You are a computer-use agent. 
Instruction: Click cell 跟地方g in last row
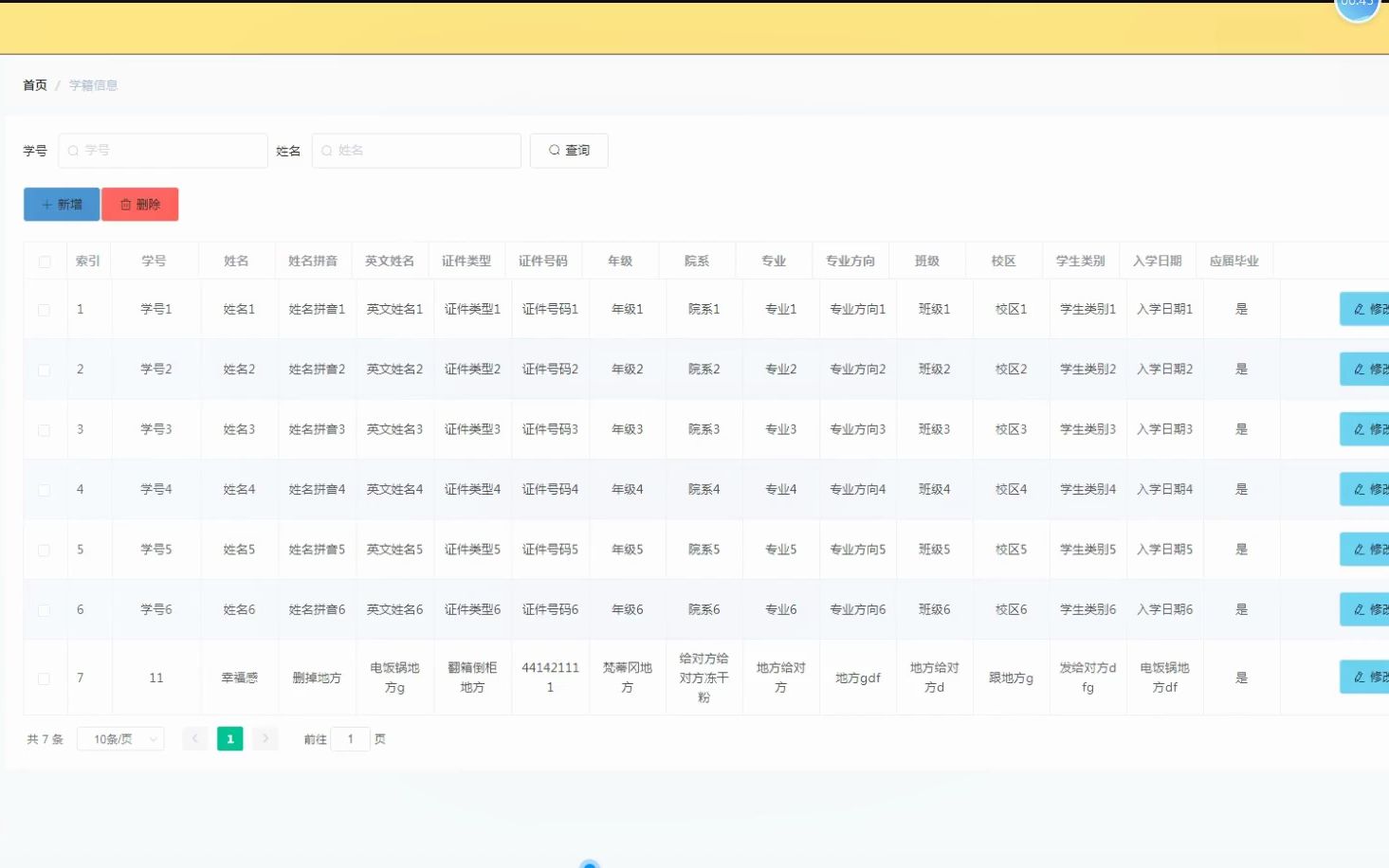1012,678
